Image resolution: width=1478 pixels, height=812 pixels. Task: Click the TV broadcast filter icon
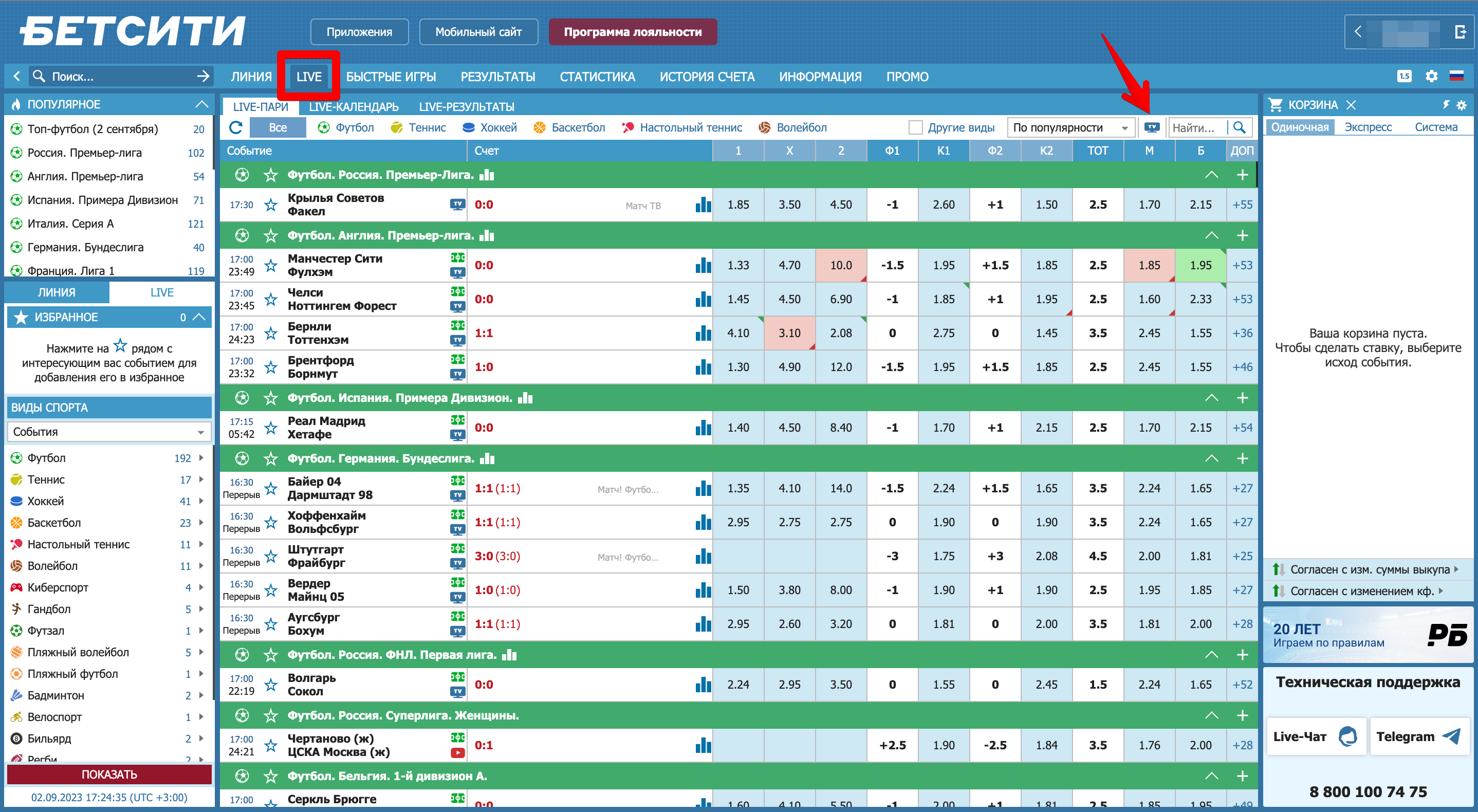(1151, 127)
